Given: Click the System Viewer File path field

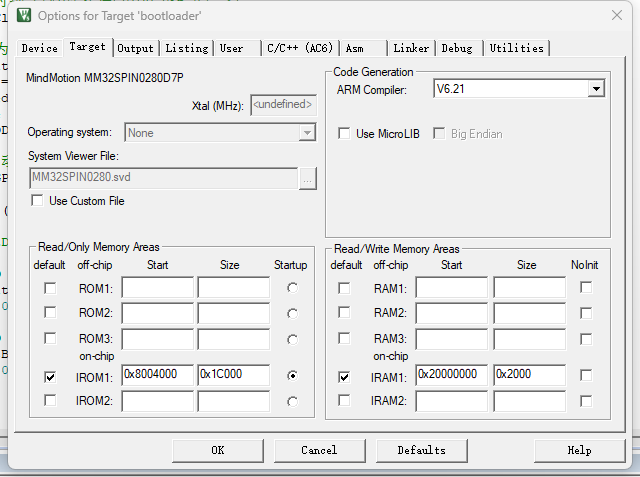Looking at the screenshot, I should pos(164,177).
